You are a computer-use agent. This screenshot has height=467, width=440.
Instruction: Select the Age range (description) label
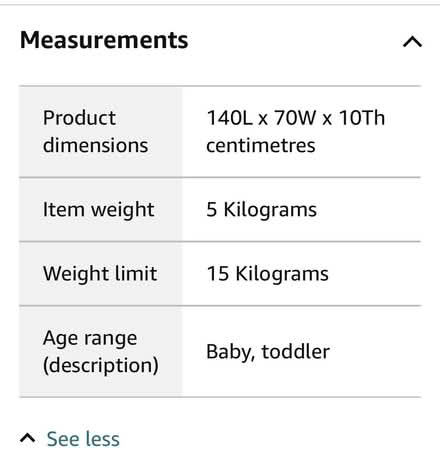coord(101,352)
